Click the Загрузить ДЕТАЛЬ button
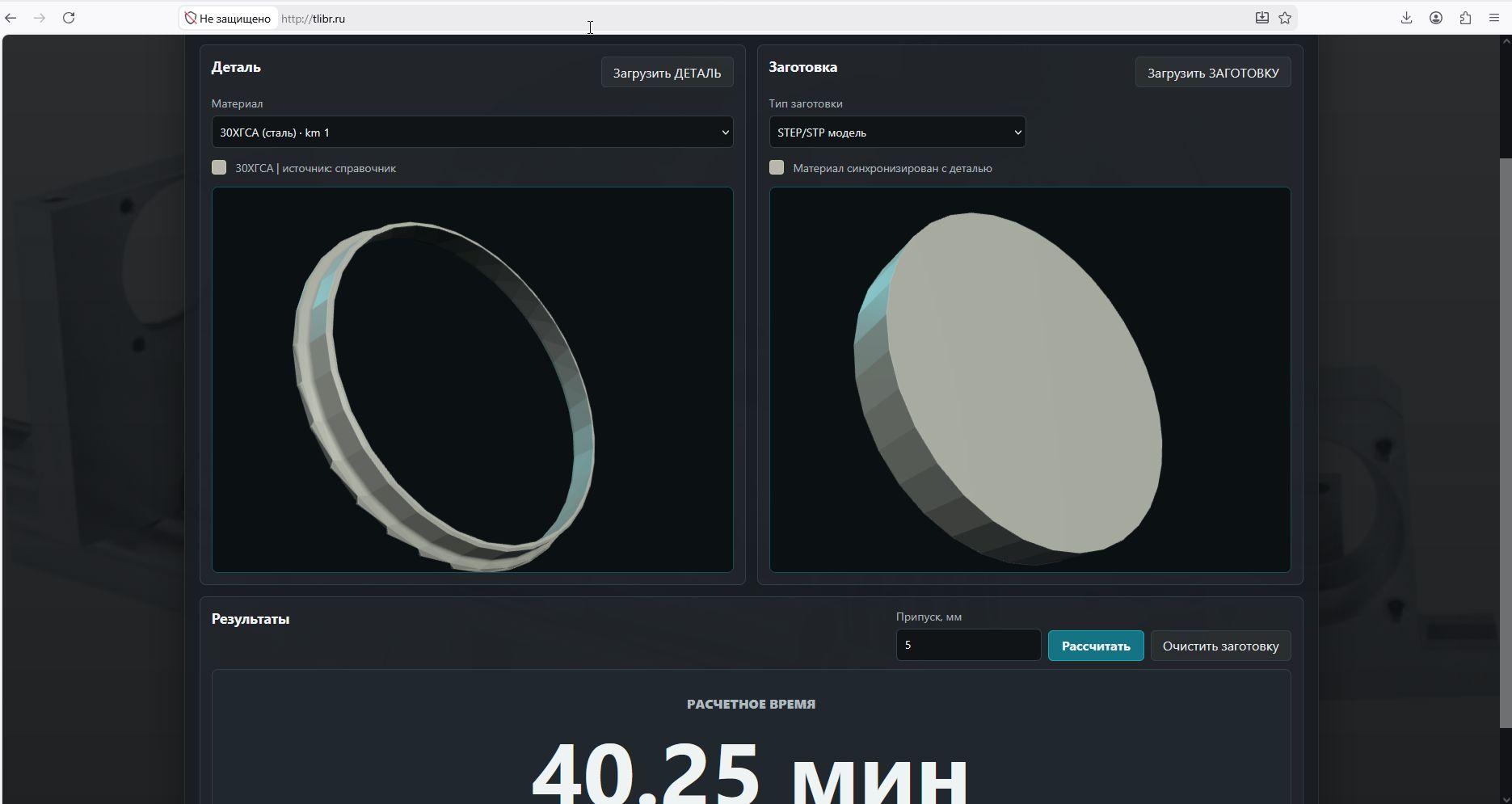The image size is (1512, 804). tap(667, 73)
